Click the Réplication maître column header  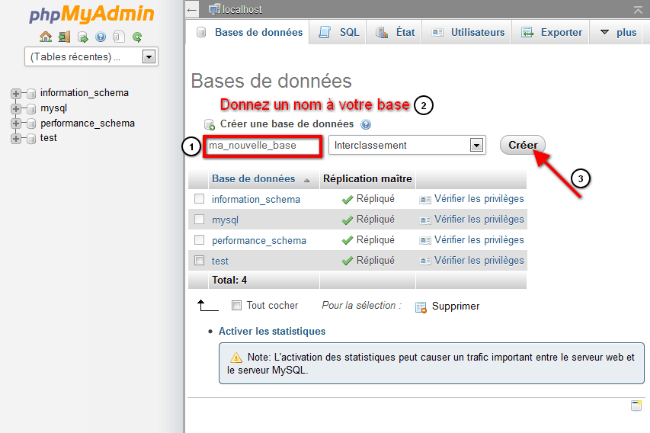367,179
